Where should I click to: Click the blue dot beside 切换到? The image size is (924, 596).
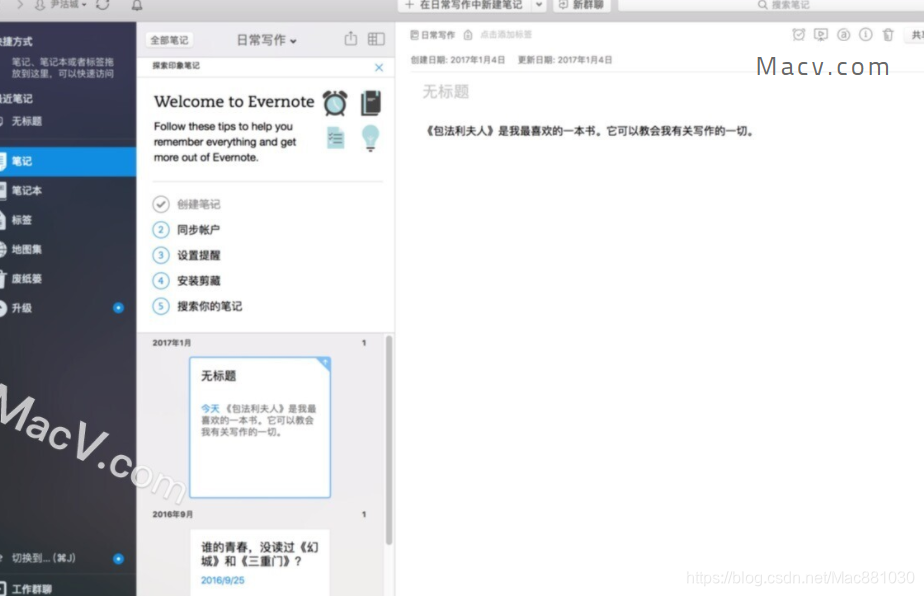point(118,558)
